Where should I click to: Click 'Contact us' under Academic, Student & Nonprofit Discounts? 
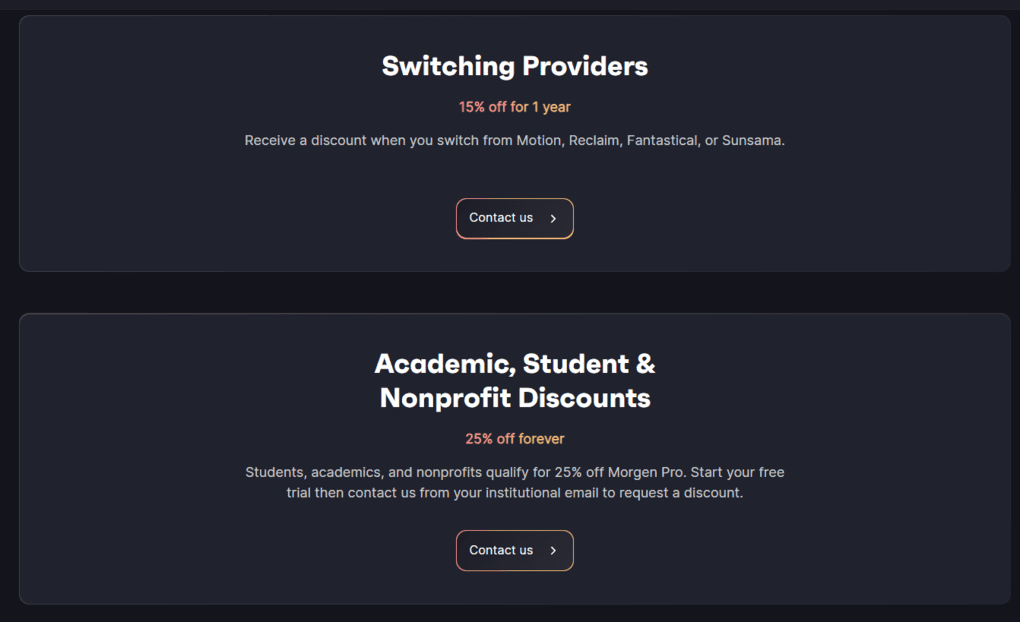click(x=514, y=550)
